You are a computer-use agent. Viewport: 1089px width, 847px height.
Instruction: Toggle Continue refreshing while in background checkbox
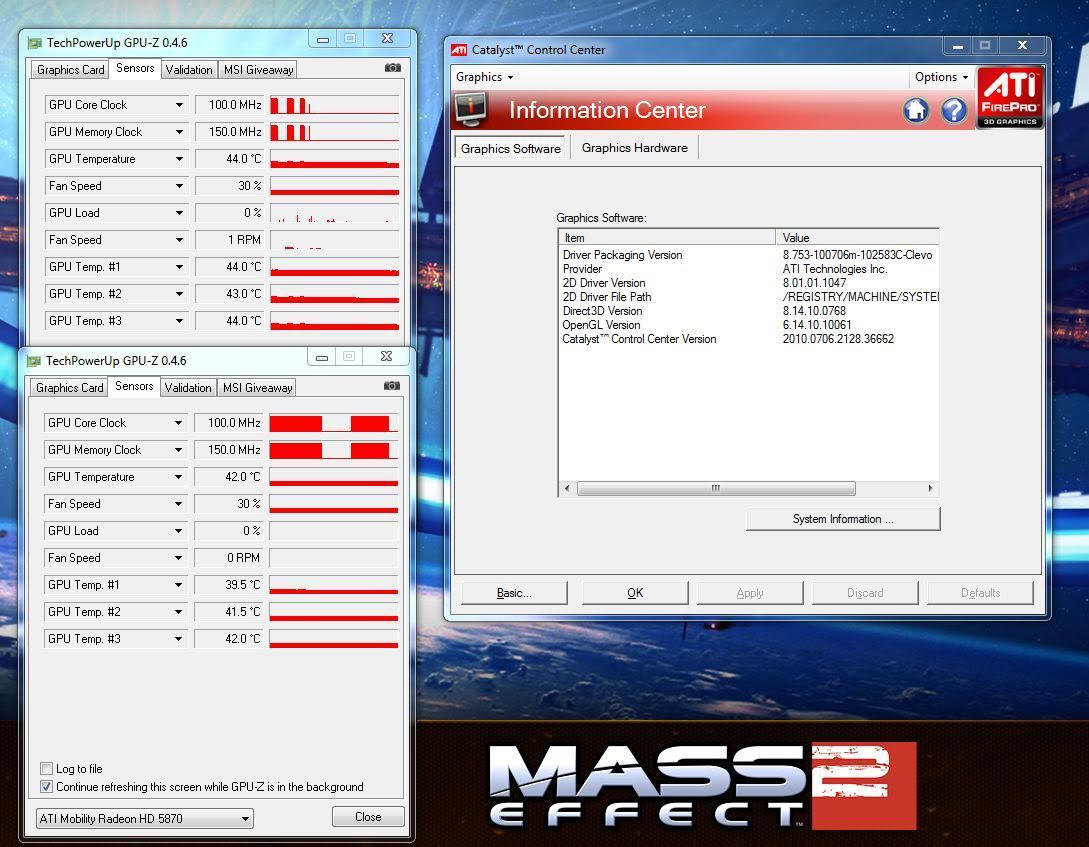[47, 787]
